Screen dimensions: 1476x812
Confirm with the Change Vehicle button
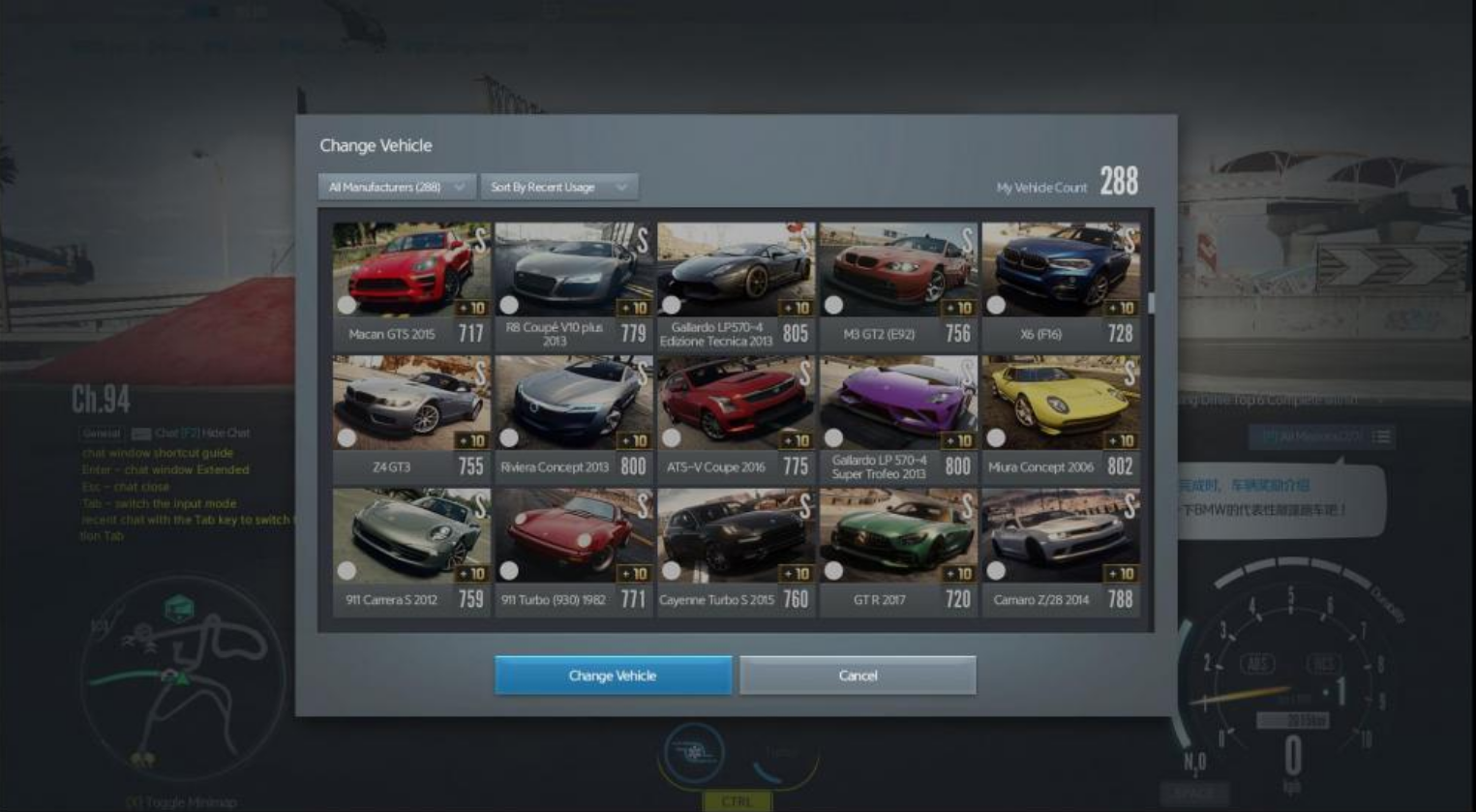coord(613,676)
